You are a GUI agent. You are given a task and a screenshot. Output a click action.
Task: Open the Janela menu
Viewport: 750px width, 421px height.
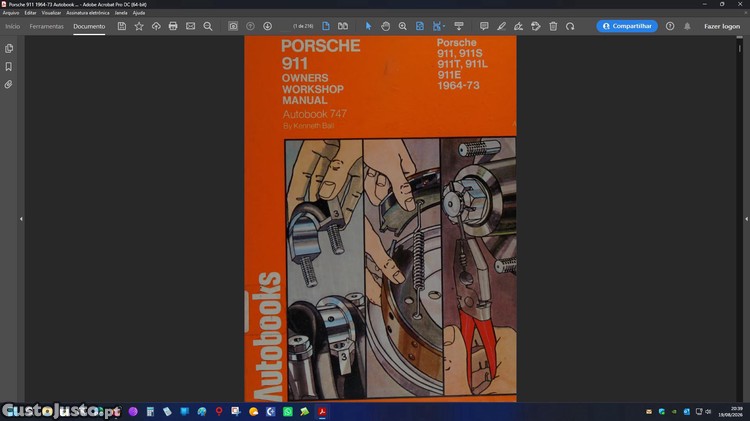(x=121, y=13)
